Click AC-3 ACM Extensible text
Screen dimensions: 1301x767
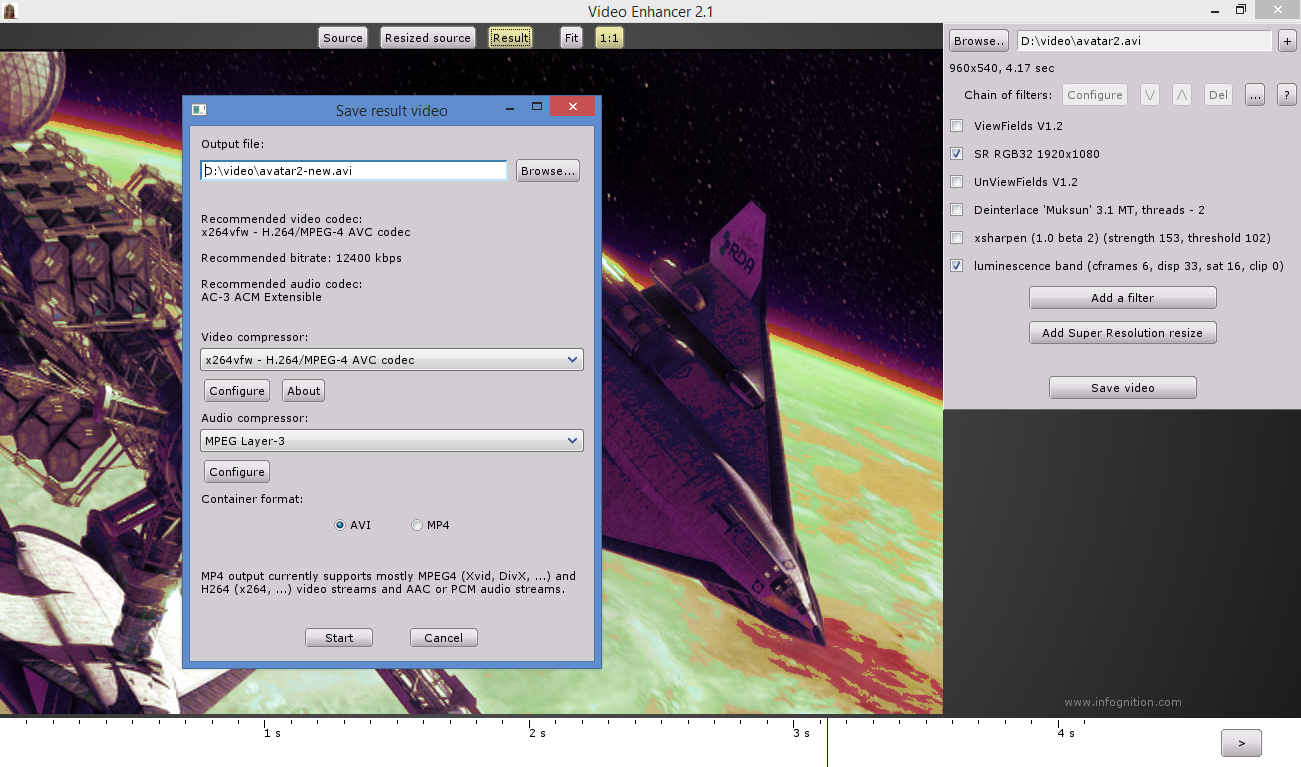pyautogui.click(x=261, y=297)
